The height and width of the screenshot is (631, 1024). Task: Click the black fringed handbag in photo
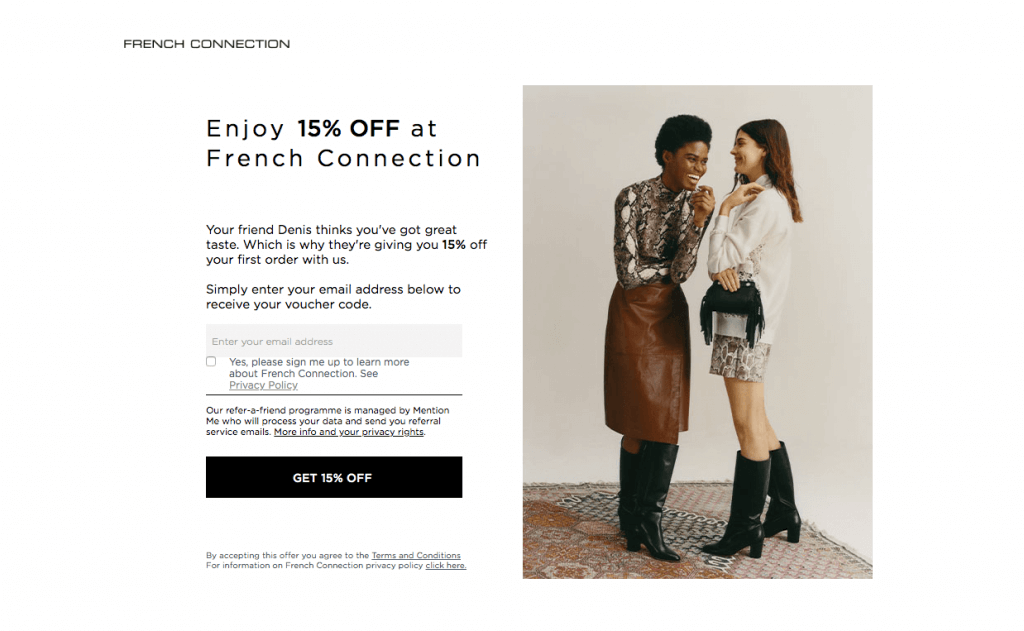pos(731,312)
